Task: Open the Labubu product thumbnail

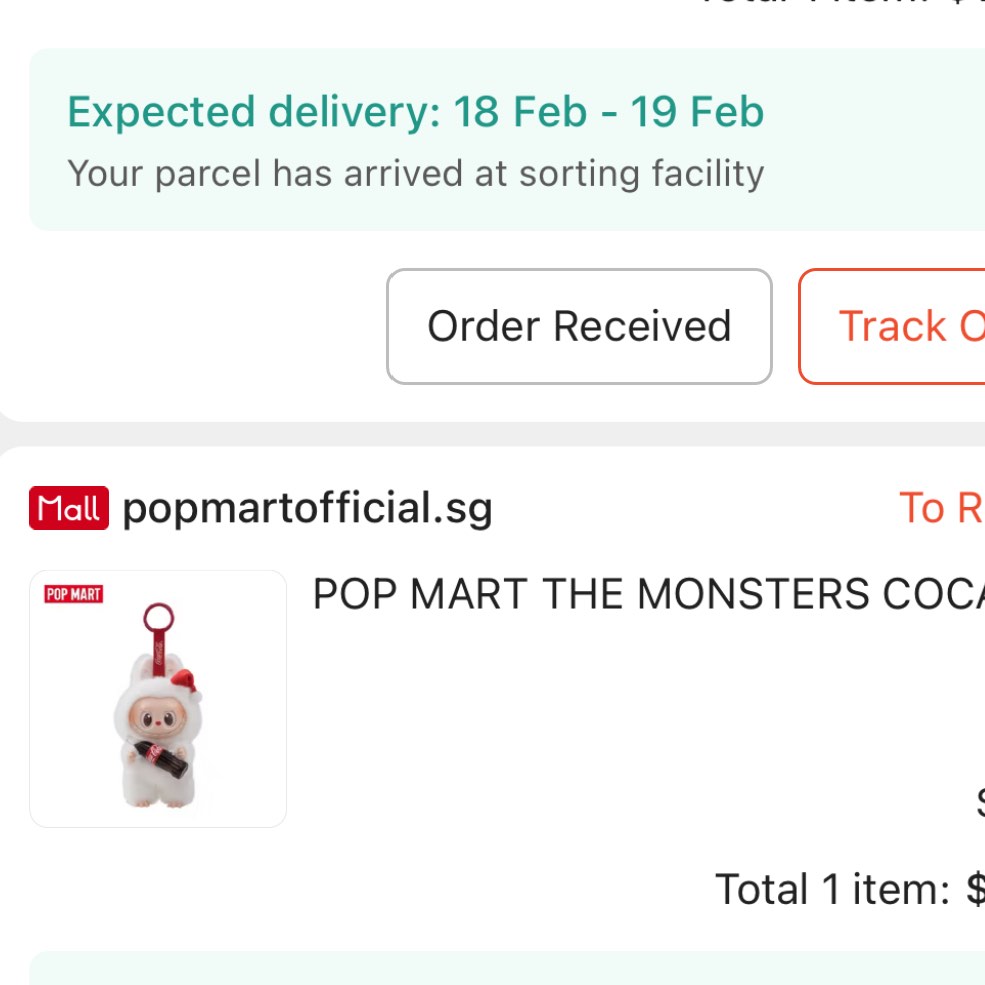Action: [x=158, y=699]
